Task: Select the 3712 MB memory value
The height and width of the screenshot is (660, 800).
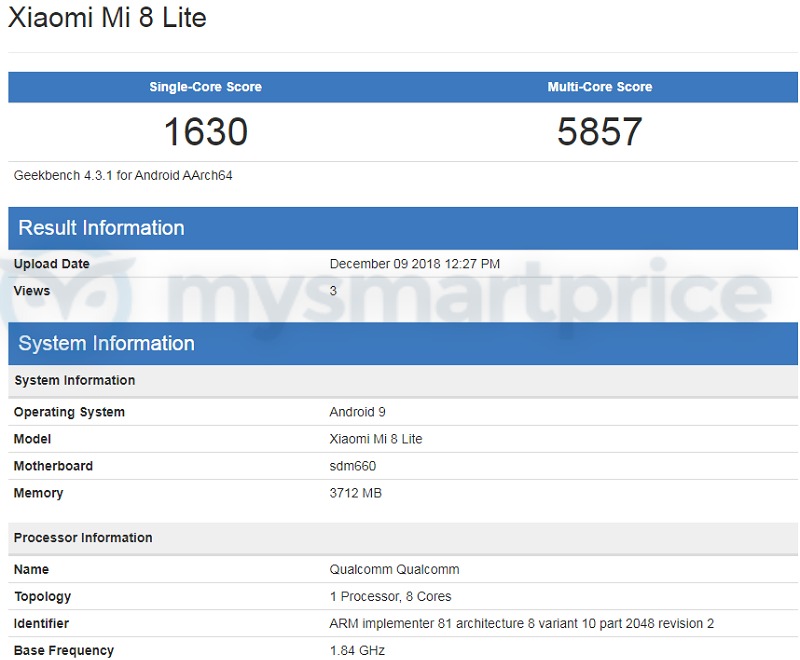Action: click(x=356, y=493)
